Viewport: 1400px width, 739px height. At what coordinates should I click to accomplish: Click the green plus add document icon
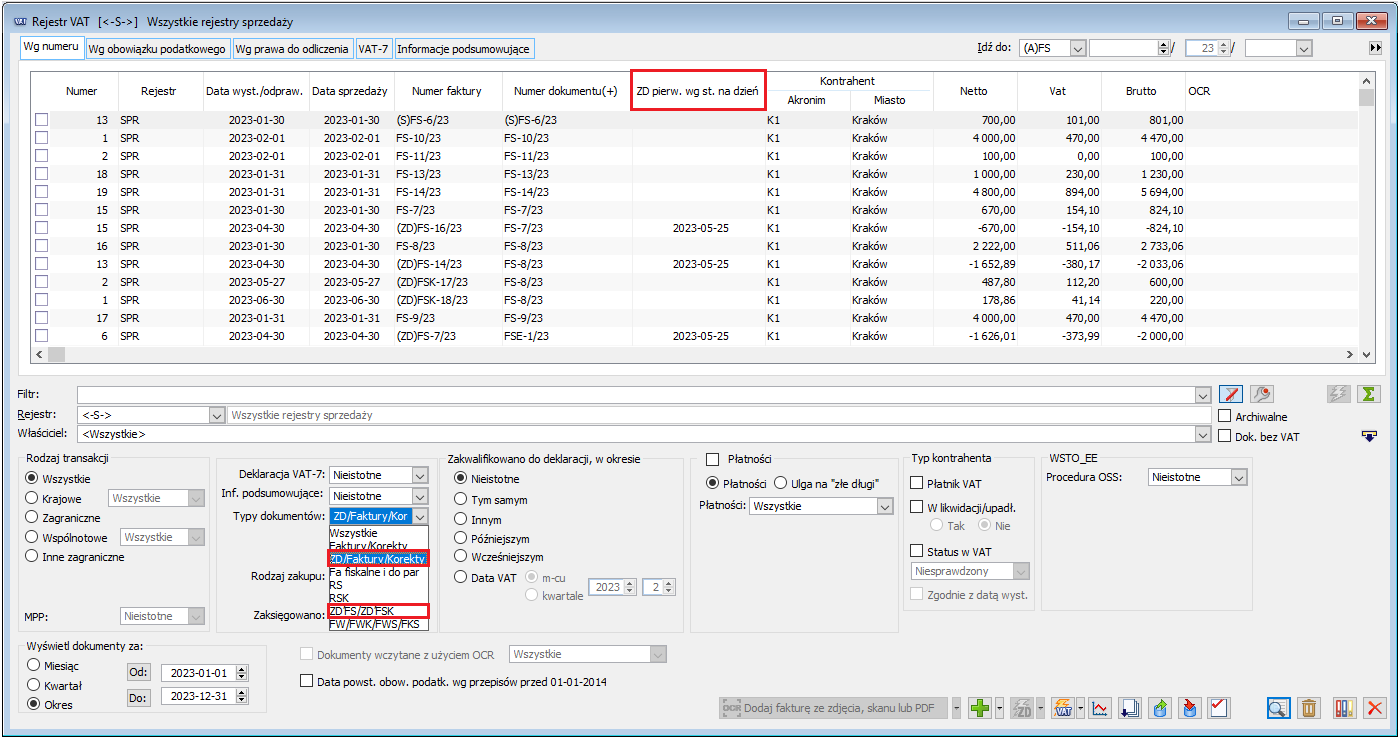pyautogui.click(x=980, y=708)
